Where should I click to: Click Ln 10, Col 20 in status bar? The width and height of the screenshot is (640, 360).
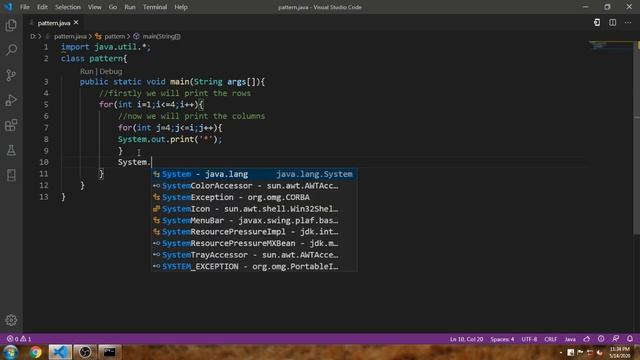[x=466, y=339]
